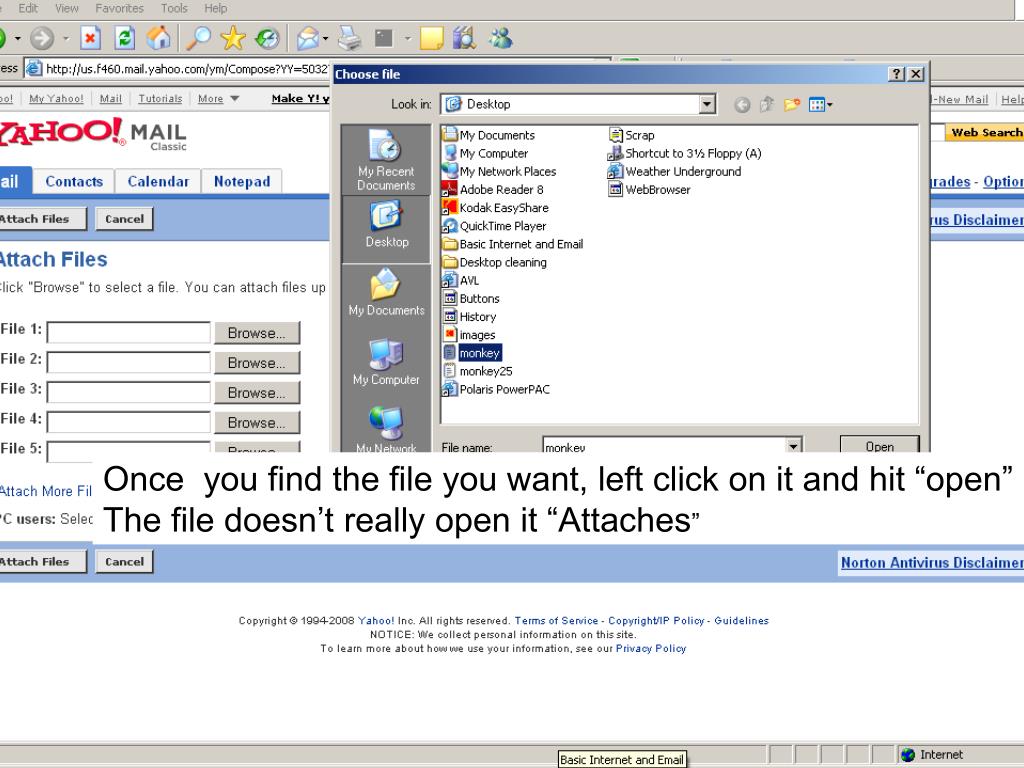Screen dimensions: 1024x768
Task: Click the Open button in dialog
Action: (880, 445)
